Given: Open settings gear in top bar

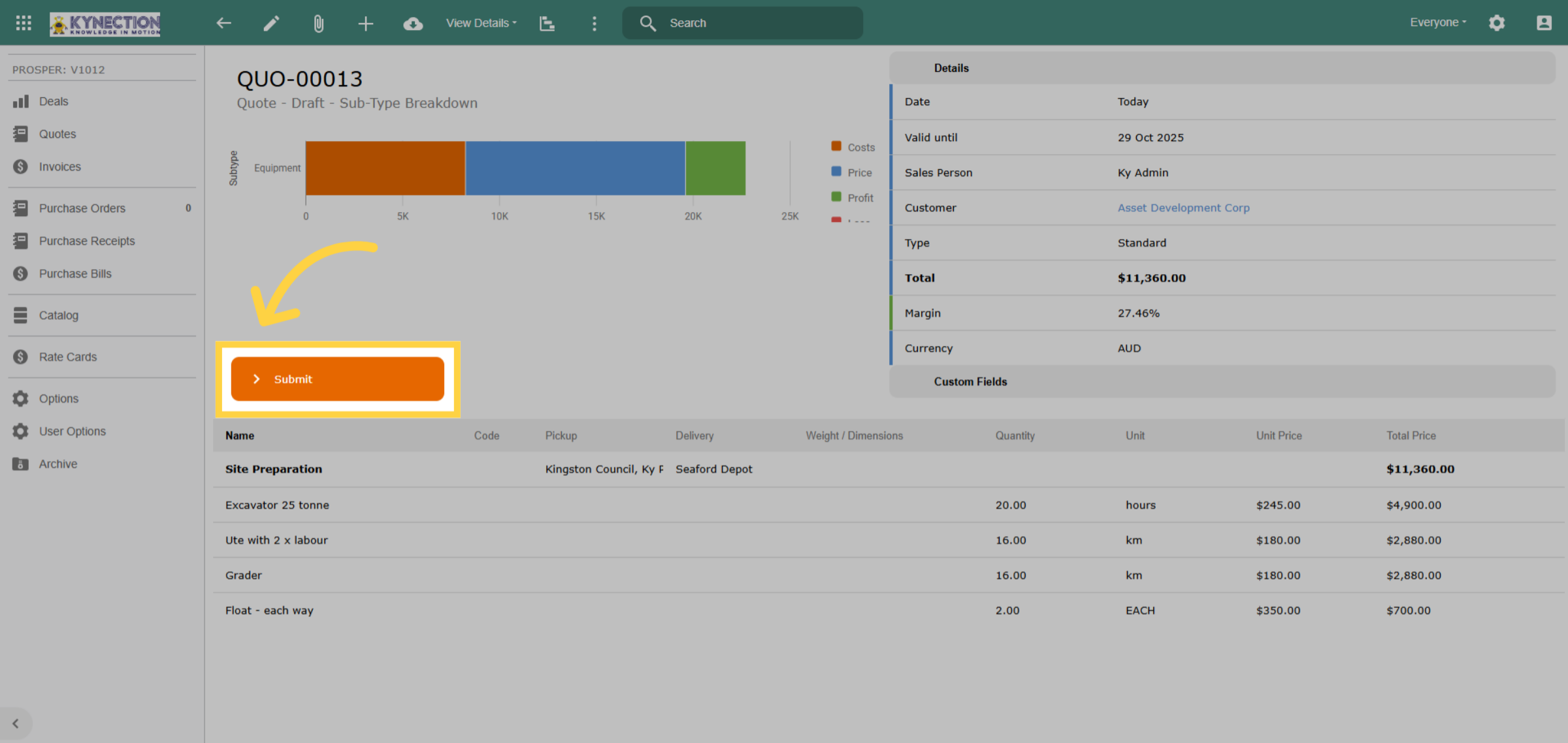Looking at the screenshot, I should click(1496, 23).
